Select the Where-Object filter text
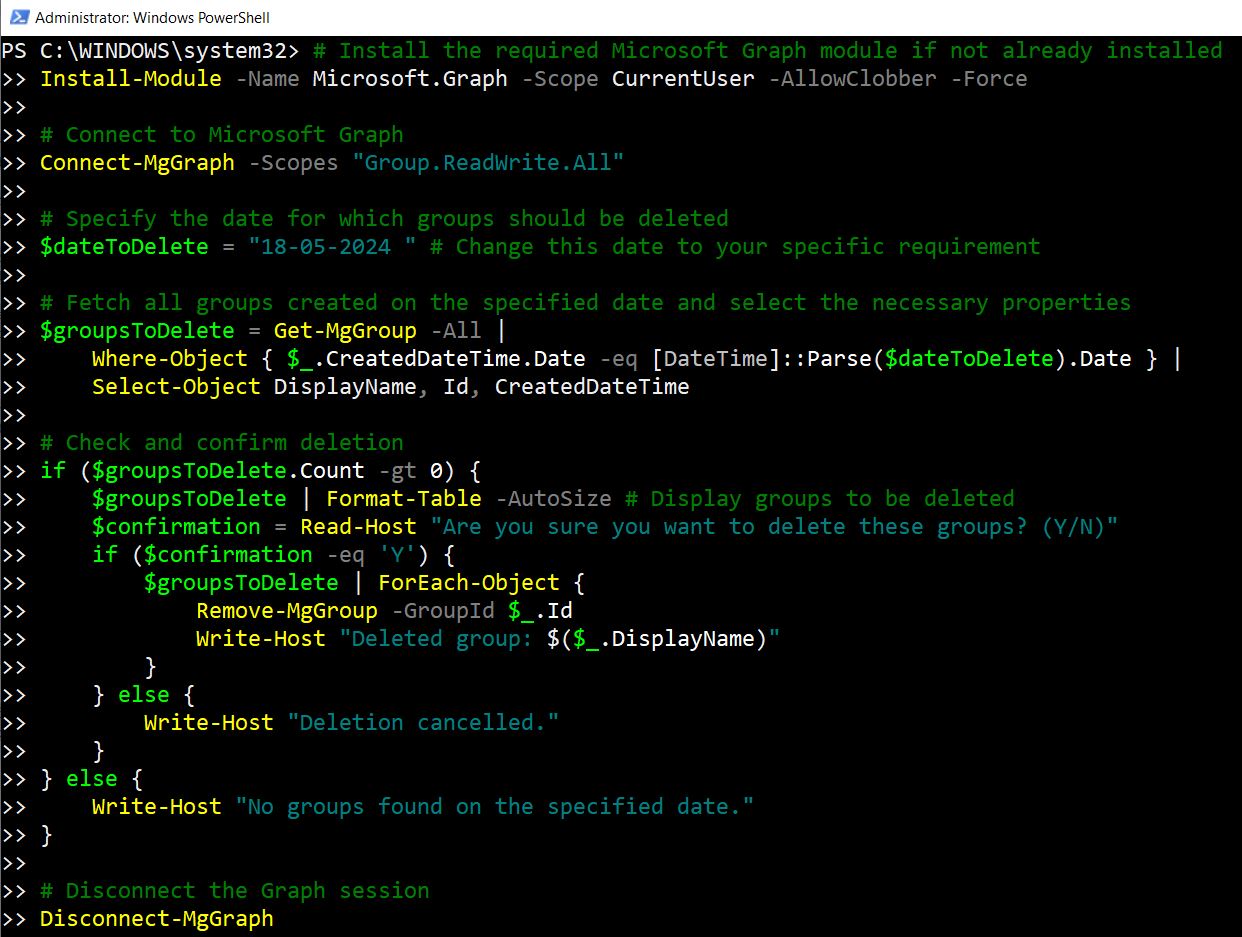Image resolution: width=1242 pixels, height=937 pixels. pyautogui.click(x=169, y=358)
